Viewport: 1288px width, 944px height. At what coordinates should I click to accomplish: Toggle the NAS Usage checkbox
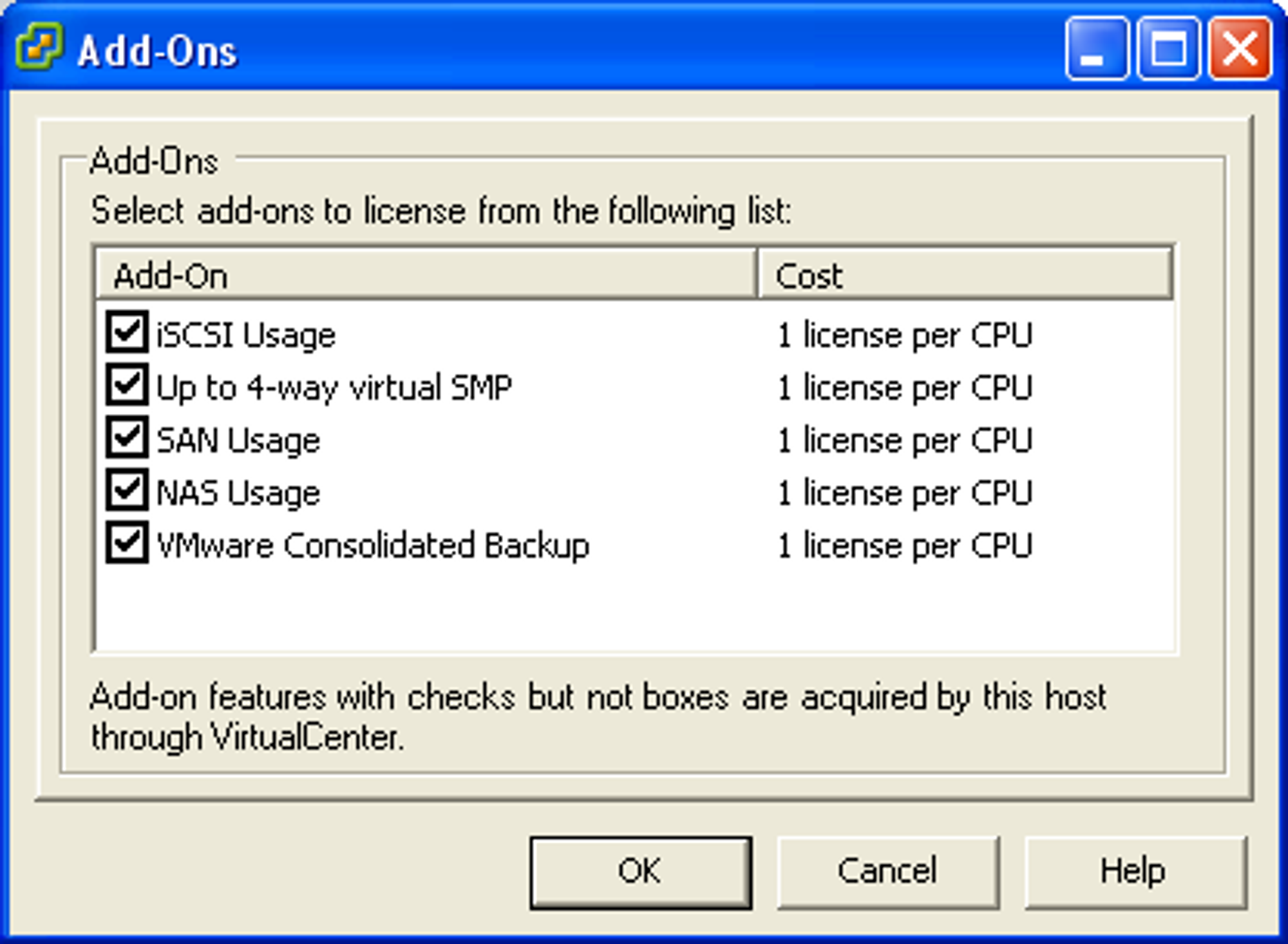coord(127,491)
